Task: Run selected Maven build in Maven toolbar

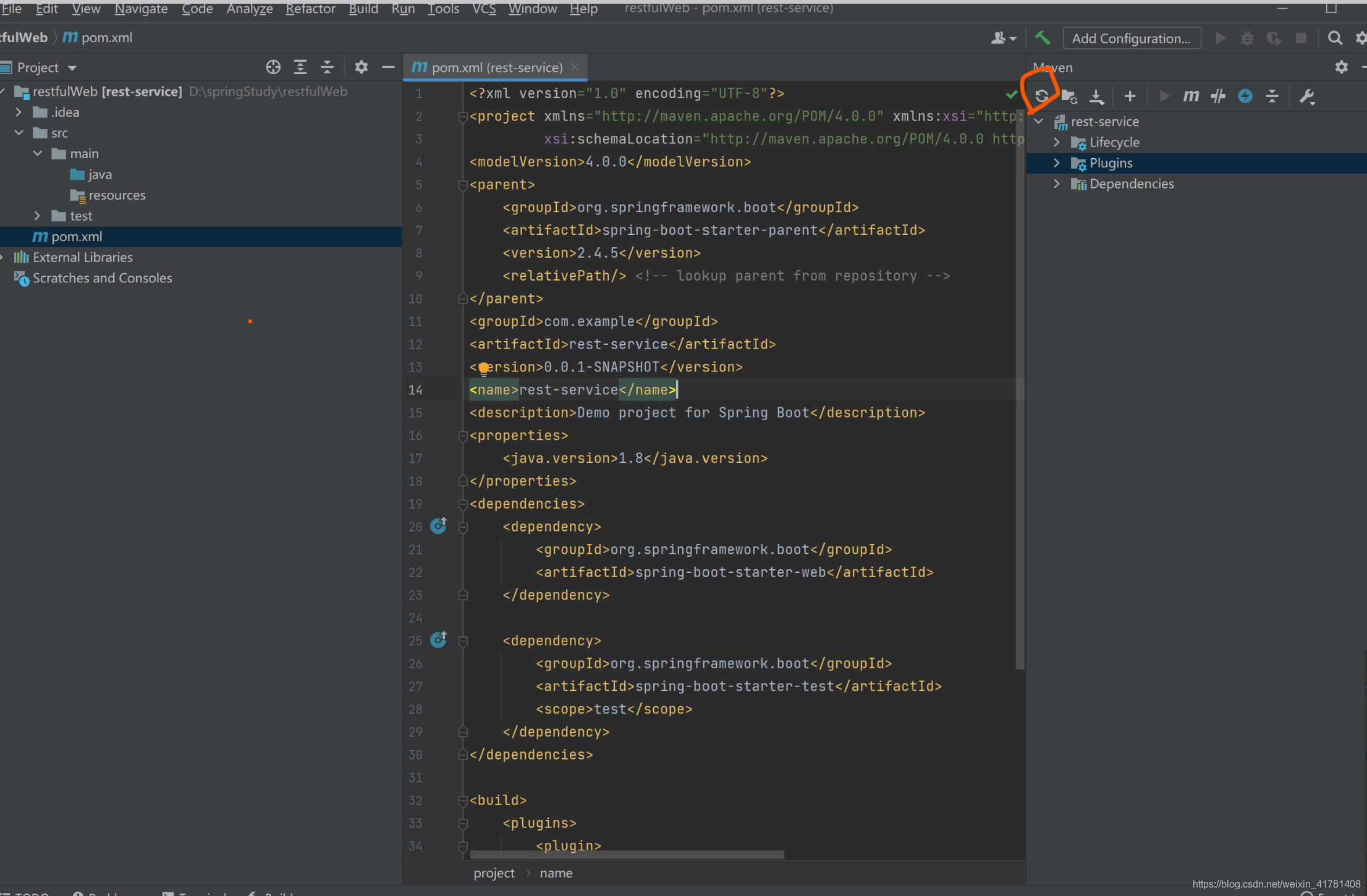Action: (1164, 96)
